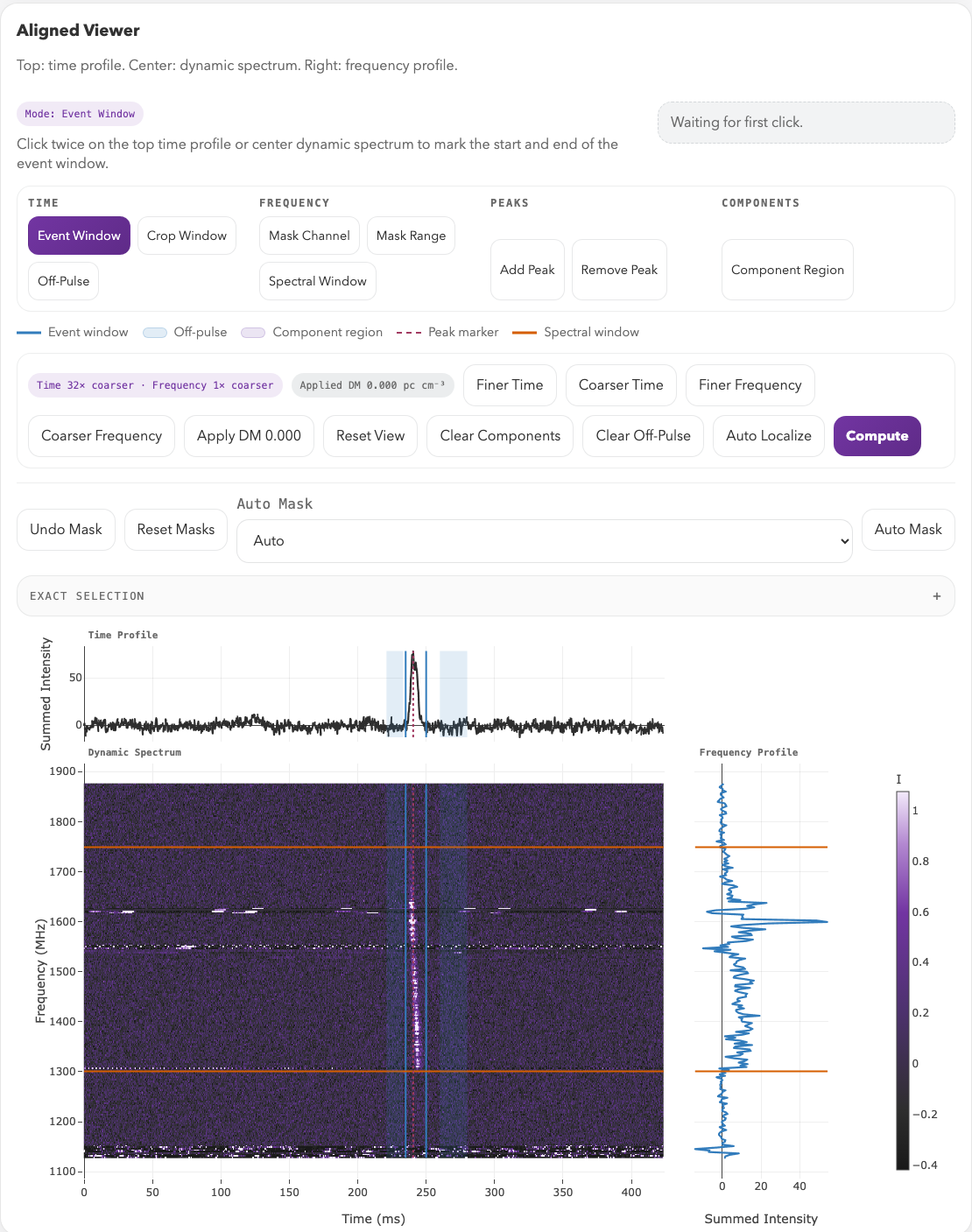Click the Off-pulse legend entry
The height and width of the screenshot is (1232, 972).
pyautogui.click(x=185, y=333)
